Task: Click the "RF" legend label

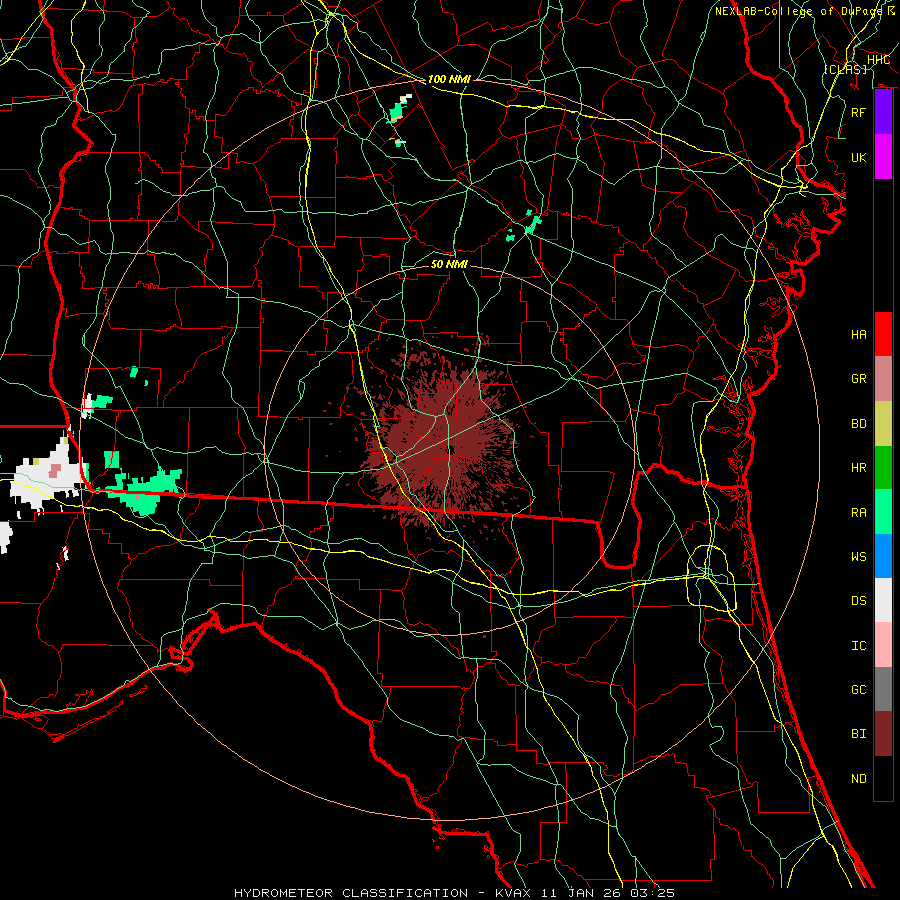Action: tap(858, 112)
